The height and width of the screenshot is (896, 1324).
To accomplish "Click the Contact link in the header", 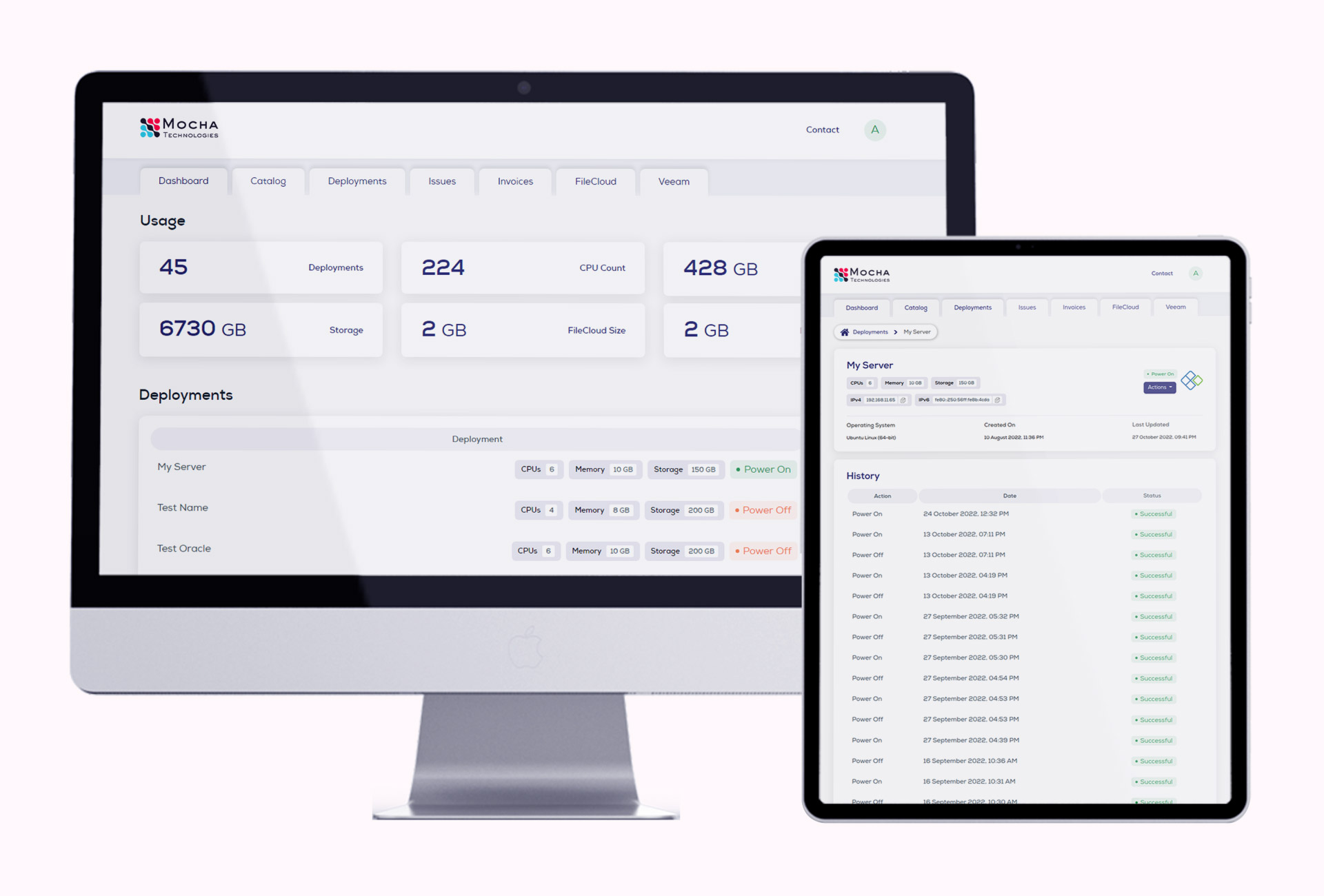I will [822, 130].
